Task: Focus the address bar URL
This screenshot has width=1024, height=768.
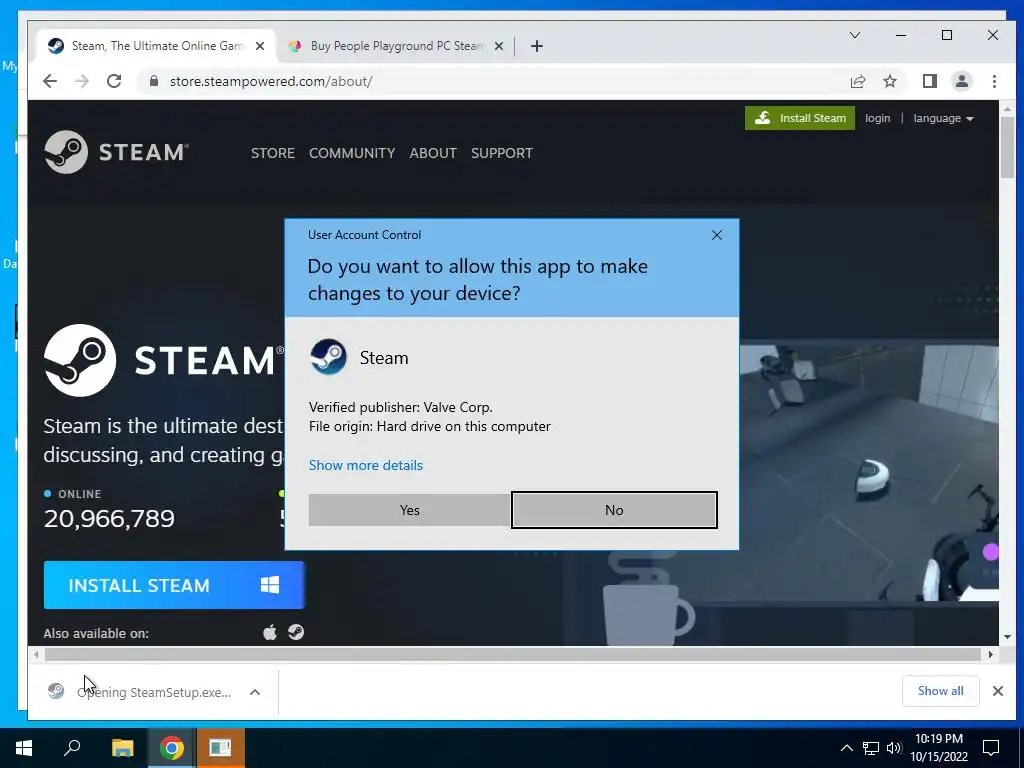Action: (x=271, y=81)
